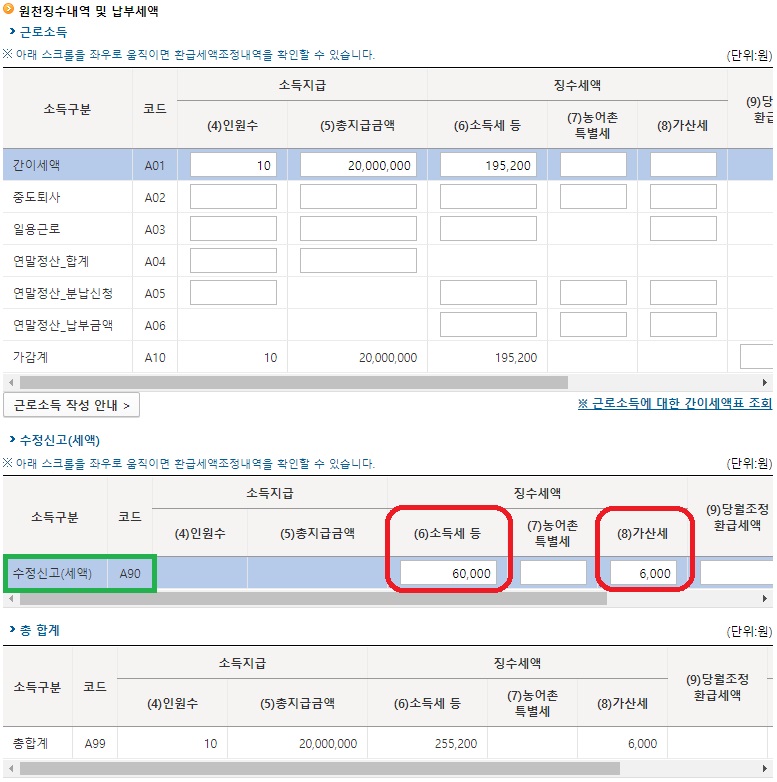Click the 수정신고(세액) section heading
This screenshot has height=782, width=777.
[59, 440]
